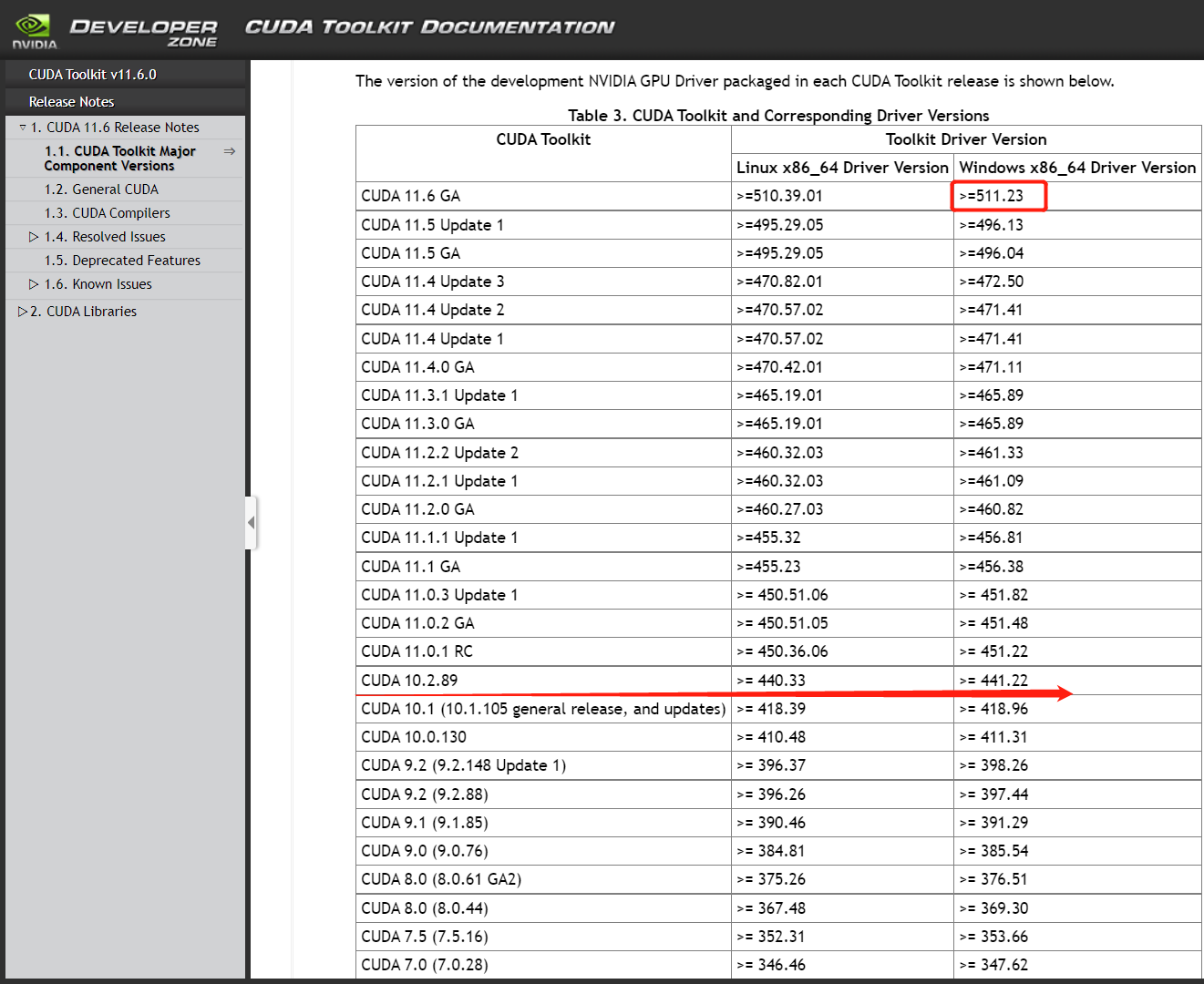Collapse the sidebar using the edge handle arrow
This screenshot has width=1204, height=984.
pos(252,522)
